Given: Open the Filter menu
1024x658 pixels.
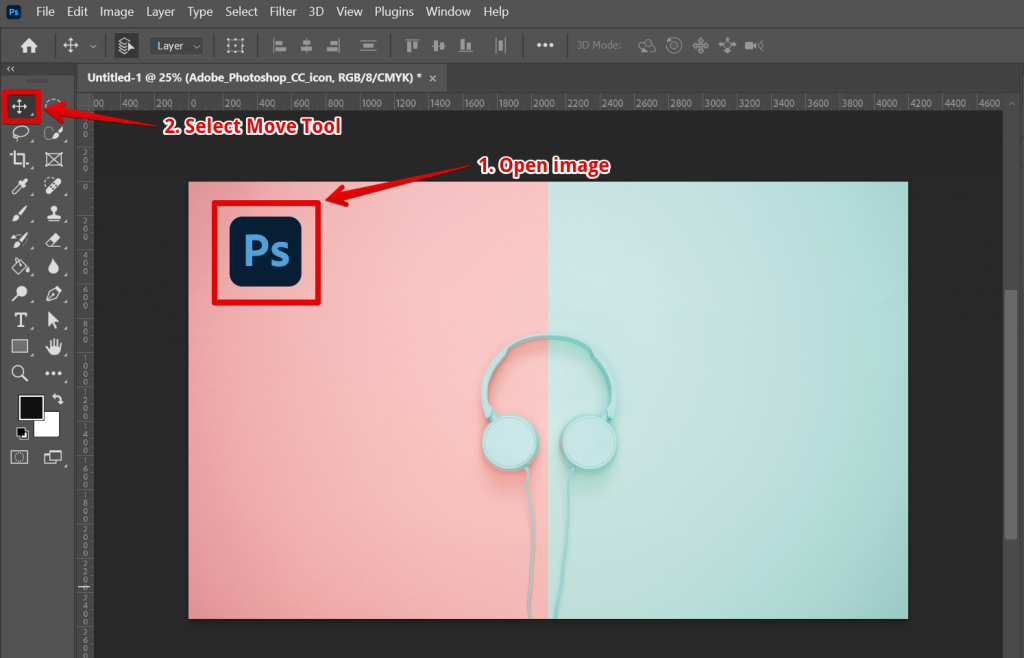Looking at the screenshot, I should [283, 12].
